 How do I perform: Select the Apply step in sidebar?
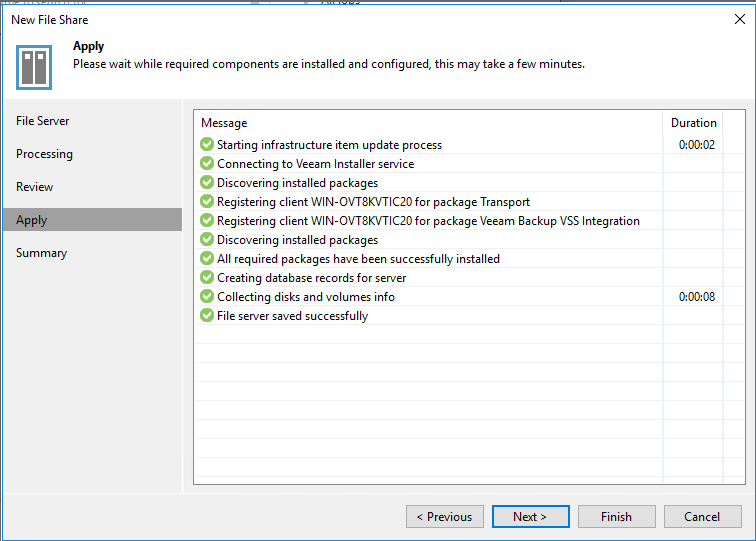coord(32,220)
